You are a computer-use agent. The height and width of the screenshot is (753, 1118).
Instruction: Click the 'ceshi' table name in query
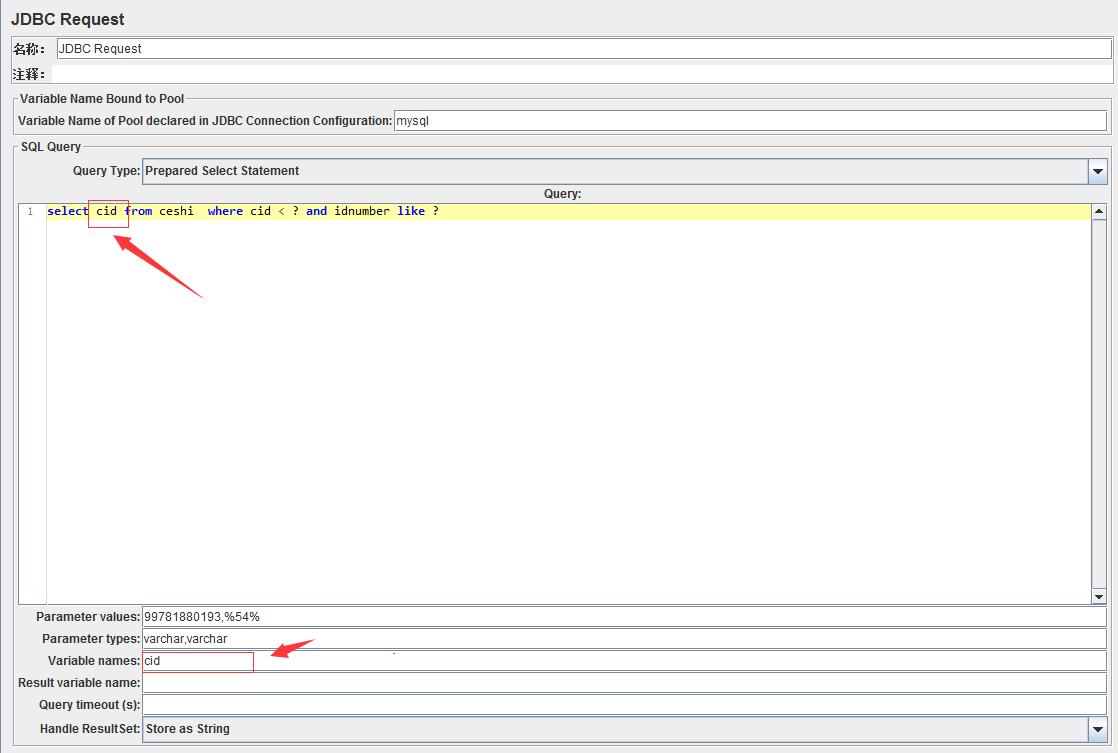tap(176, 211)
